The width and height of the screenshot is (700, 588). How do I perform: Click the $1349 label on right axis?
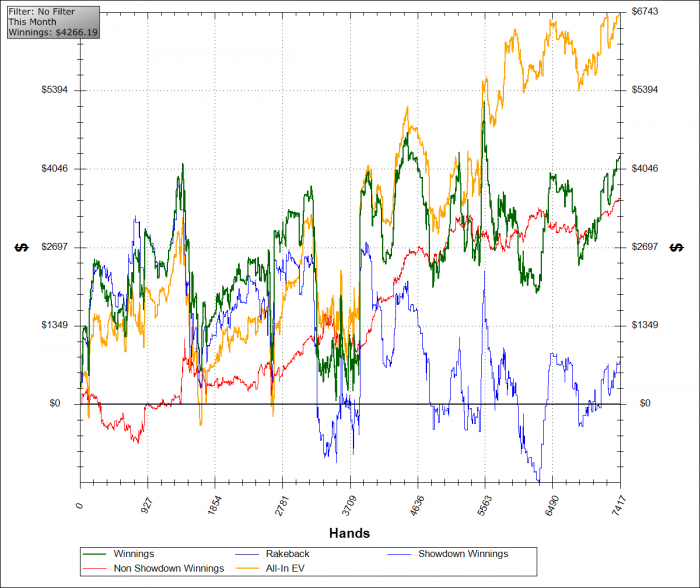(645, 325)
